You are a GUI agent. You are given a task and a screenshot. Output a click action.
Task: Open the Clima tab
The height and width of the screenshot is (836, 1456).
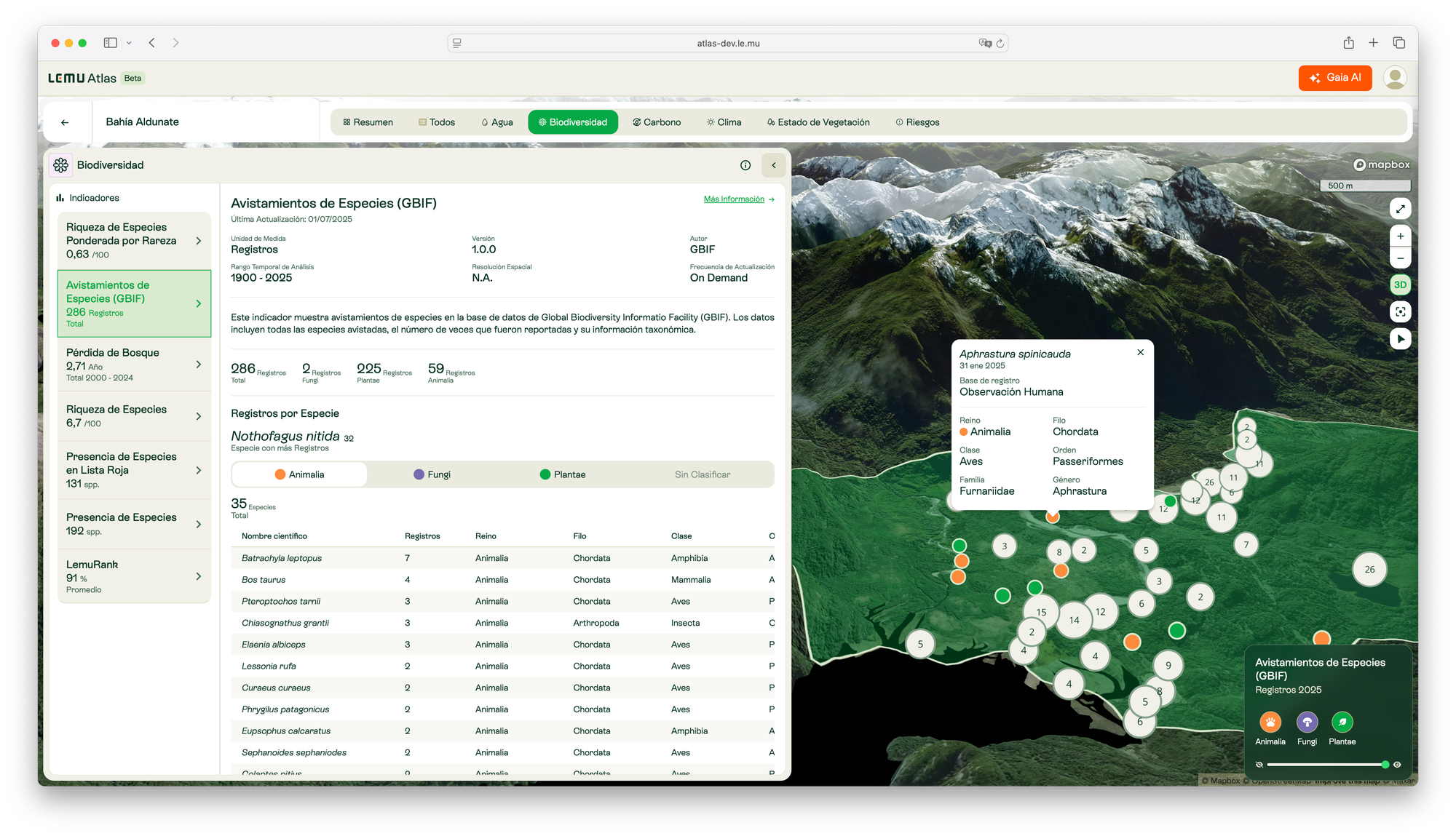coord(724,122)
